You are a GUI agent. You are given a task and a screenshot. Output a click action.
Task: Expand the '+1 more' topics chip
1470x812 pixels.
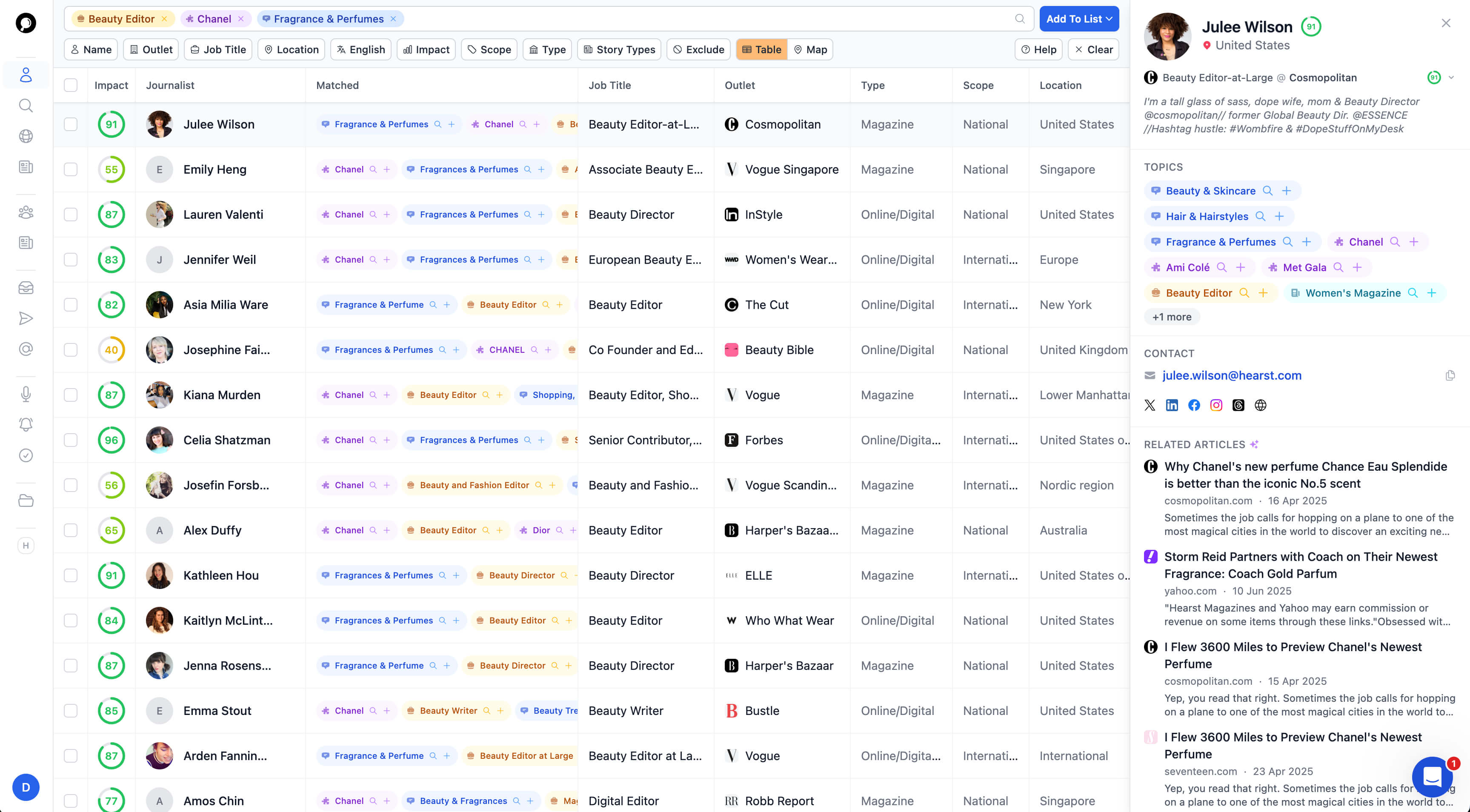point(1172,317)
